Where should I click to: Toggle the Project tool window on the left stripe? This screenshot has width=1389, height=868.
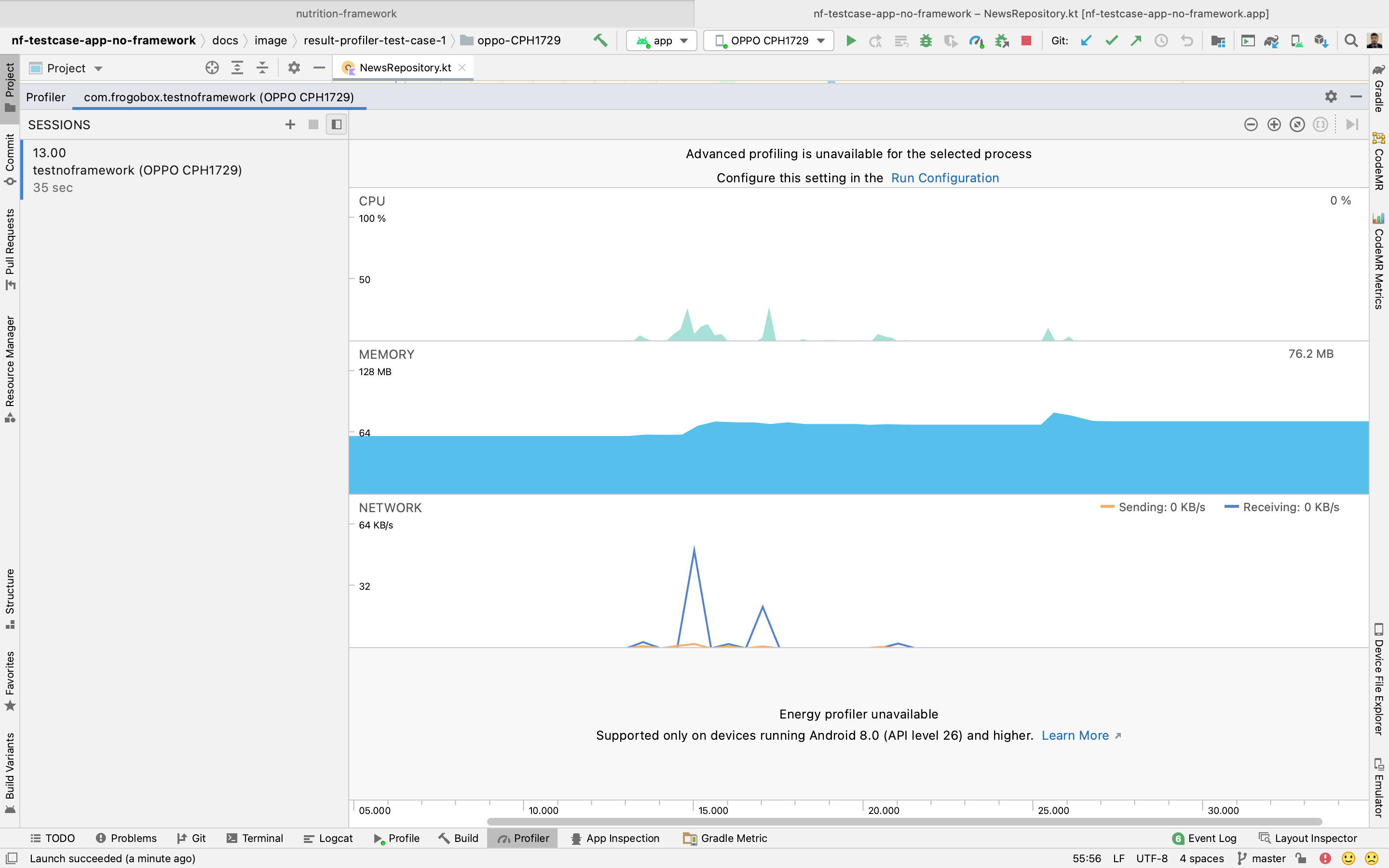click(10, 87)
